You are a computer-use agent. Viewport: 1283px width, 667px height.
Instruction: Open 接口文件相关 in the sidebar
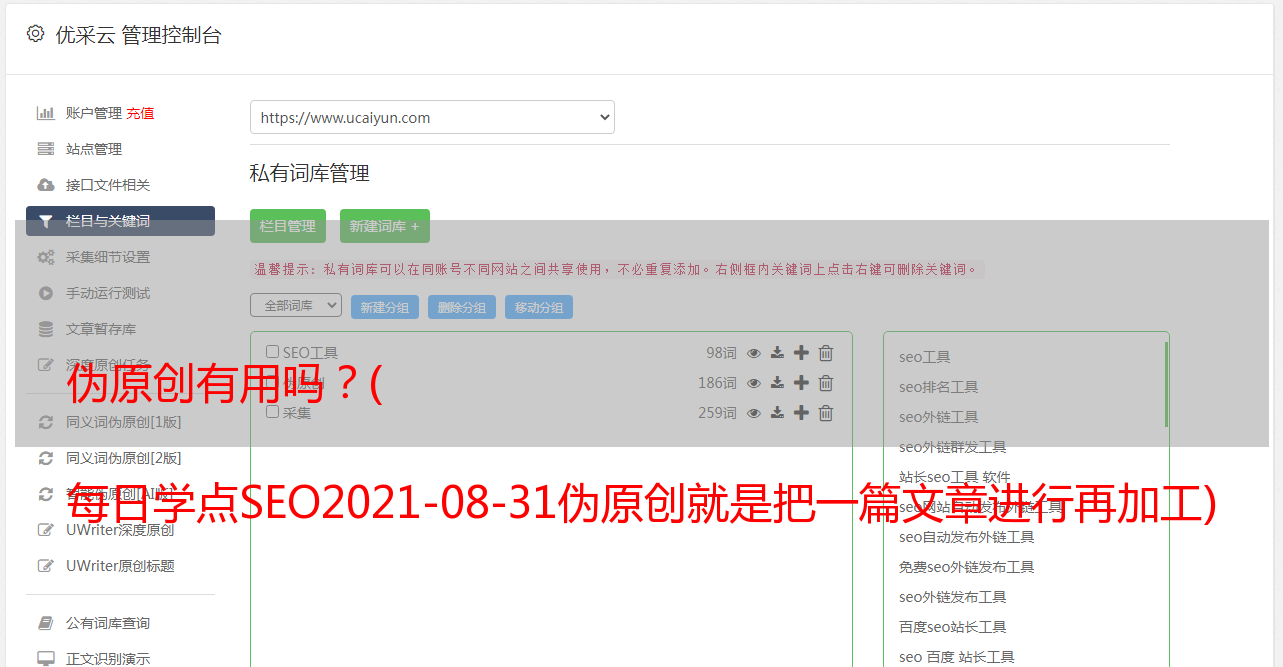click(108, 185)
